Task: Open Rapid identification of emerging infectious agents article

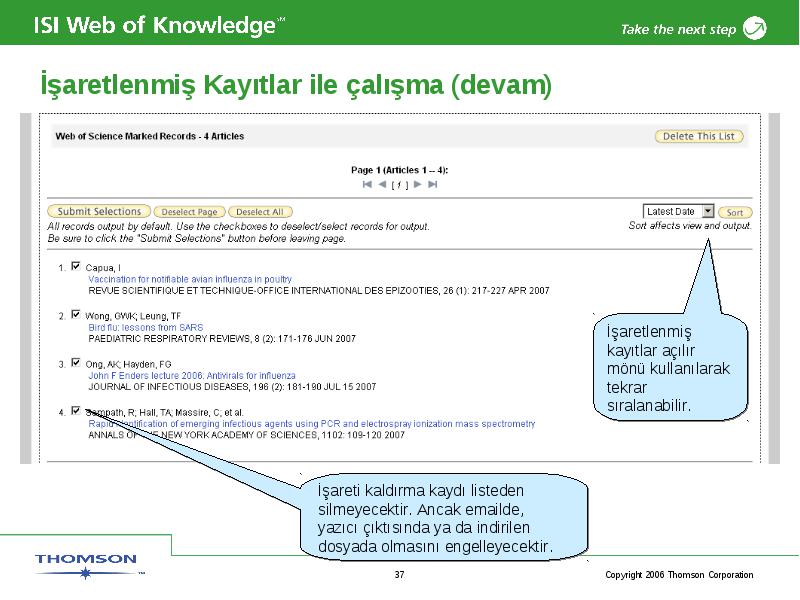Action: pyautogui.click(x=312, y=424)
